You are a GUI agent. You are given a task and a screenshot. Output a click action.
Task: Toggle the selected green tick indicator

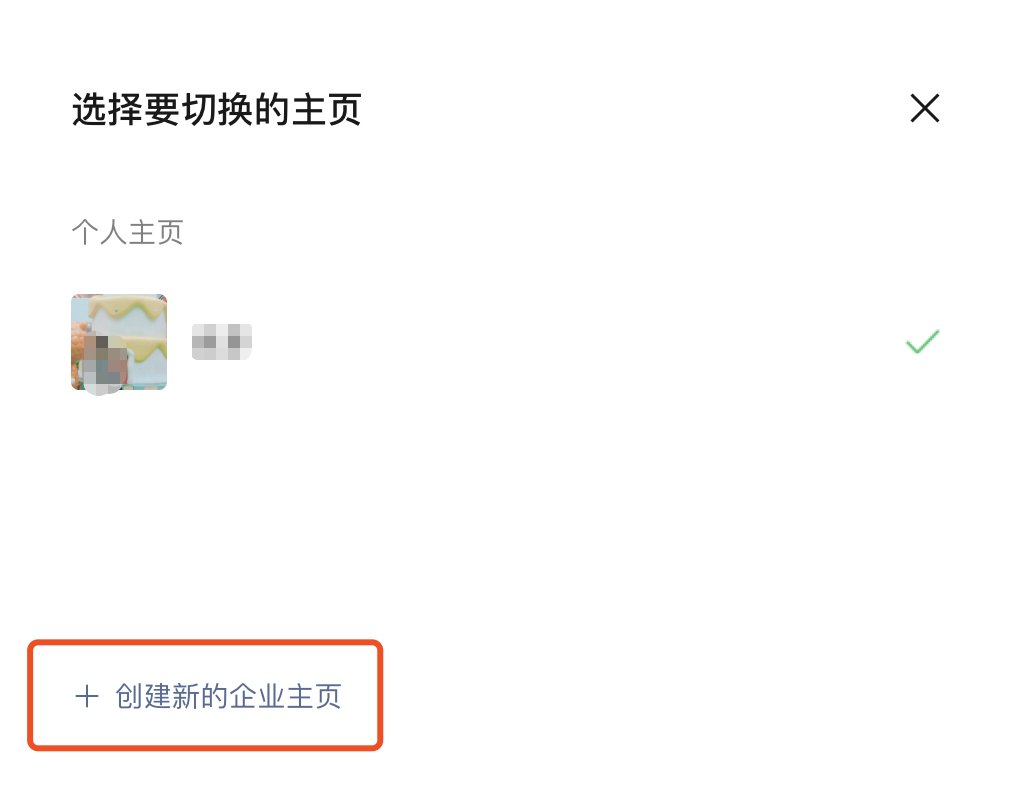coord(922,341)
